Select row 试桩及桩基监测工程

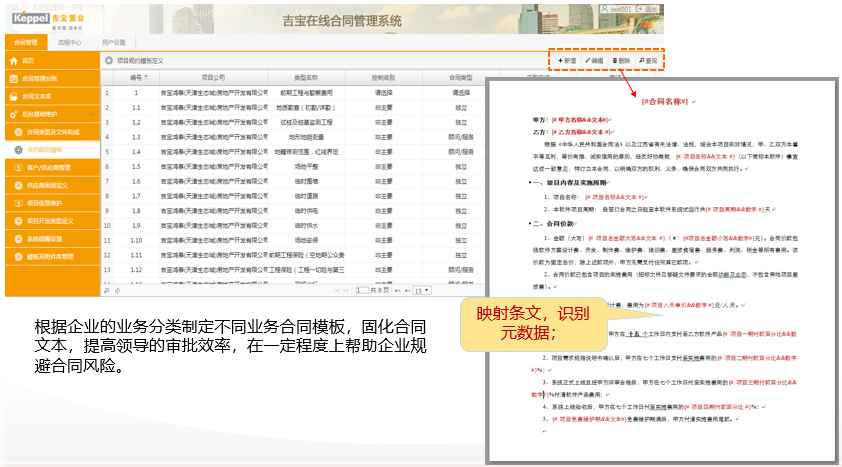293,122
